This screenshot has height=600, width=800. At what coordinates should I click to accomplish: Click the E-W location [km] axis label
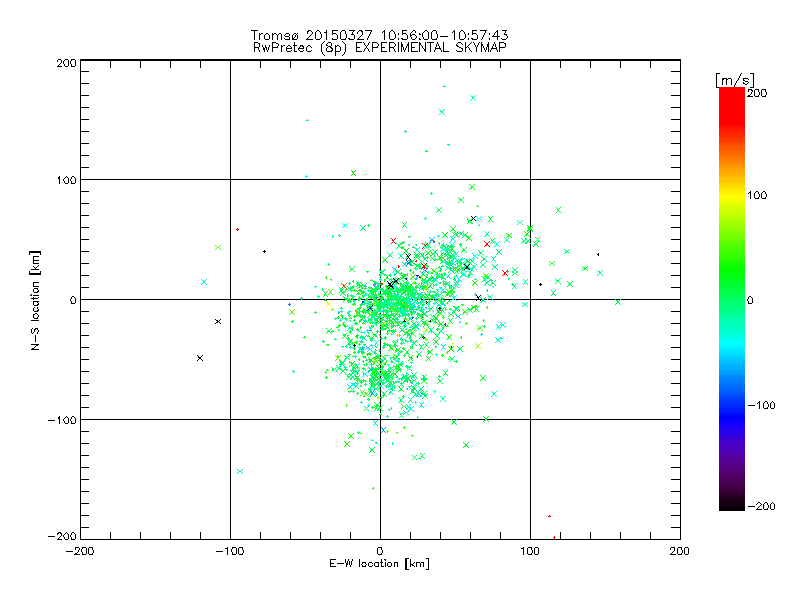(379, 563)
